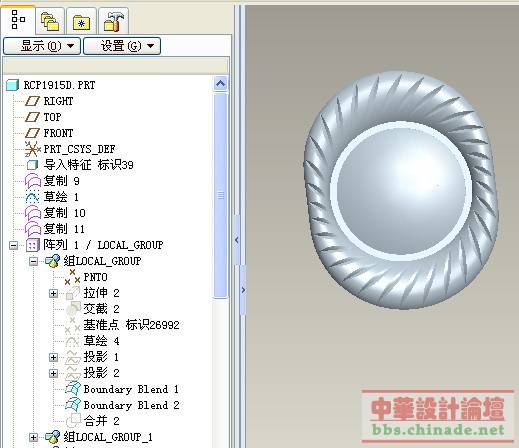Expand the 组LOCAL_GROUP_1 group node
519x448 pixels.
[x=33, y=437]
